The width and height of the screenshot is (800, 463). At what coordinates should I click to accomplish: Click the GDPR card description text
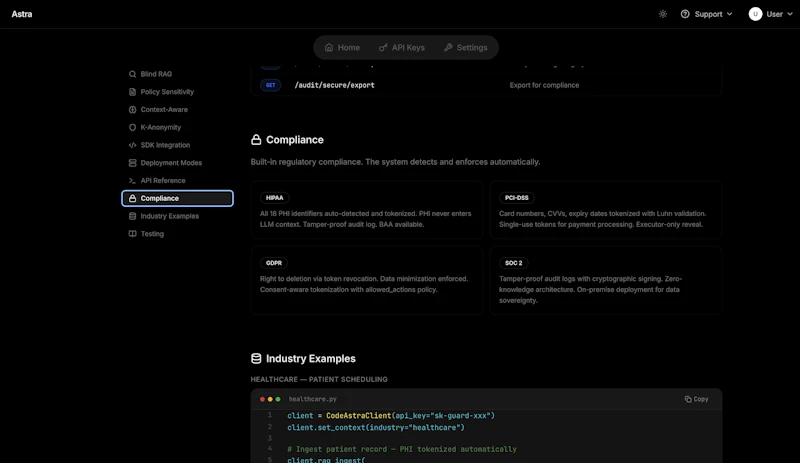coord(364,284)
